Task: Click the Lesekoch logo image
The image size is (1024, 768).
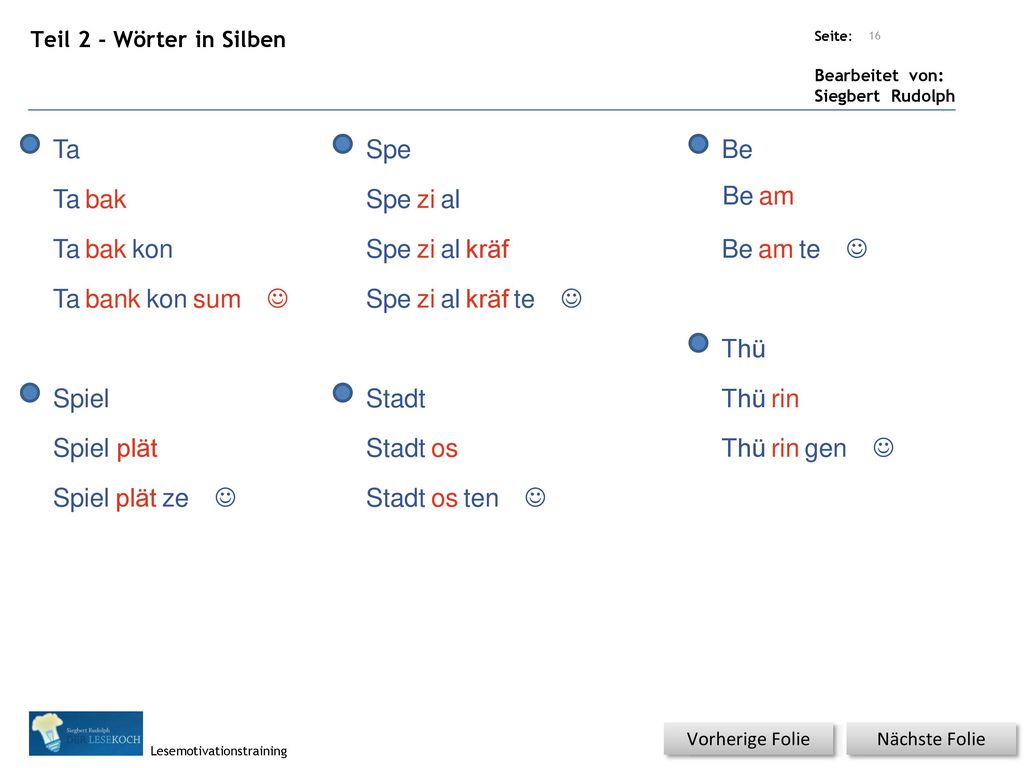Action: click(86, 733)
